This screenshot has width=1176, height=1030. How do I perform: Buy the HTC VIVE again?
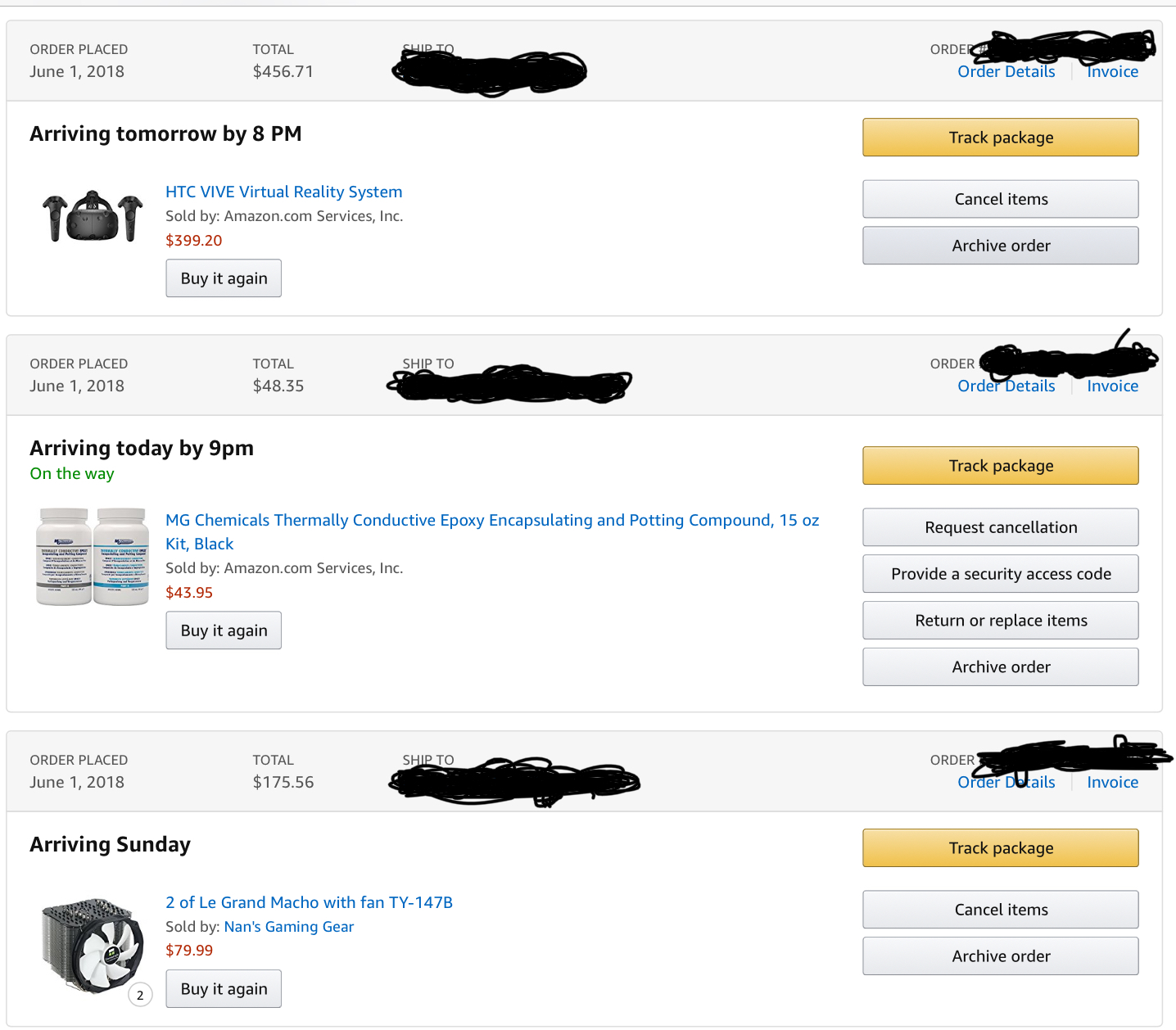(224, 278)
